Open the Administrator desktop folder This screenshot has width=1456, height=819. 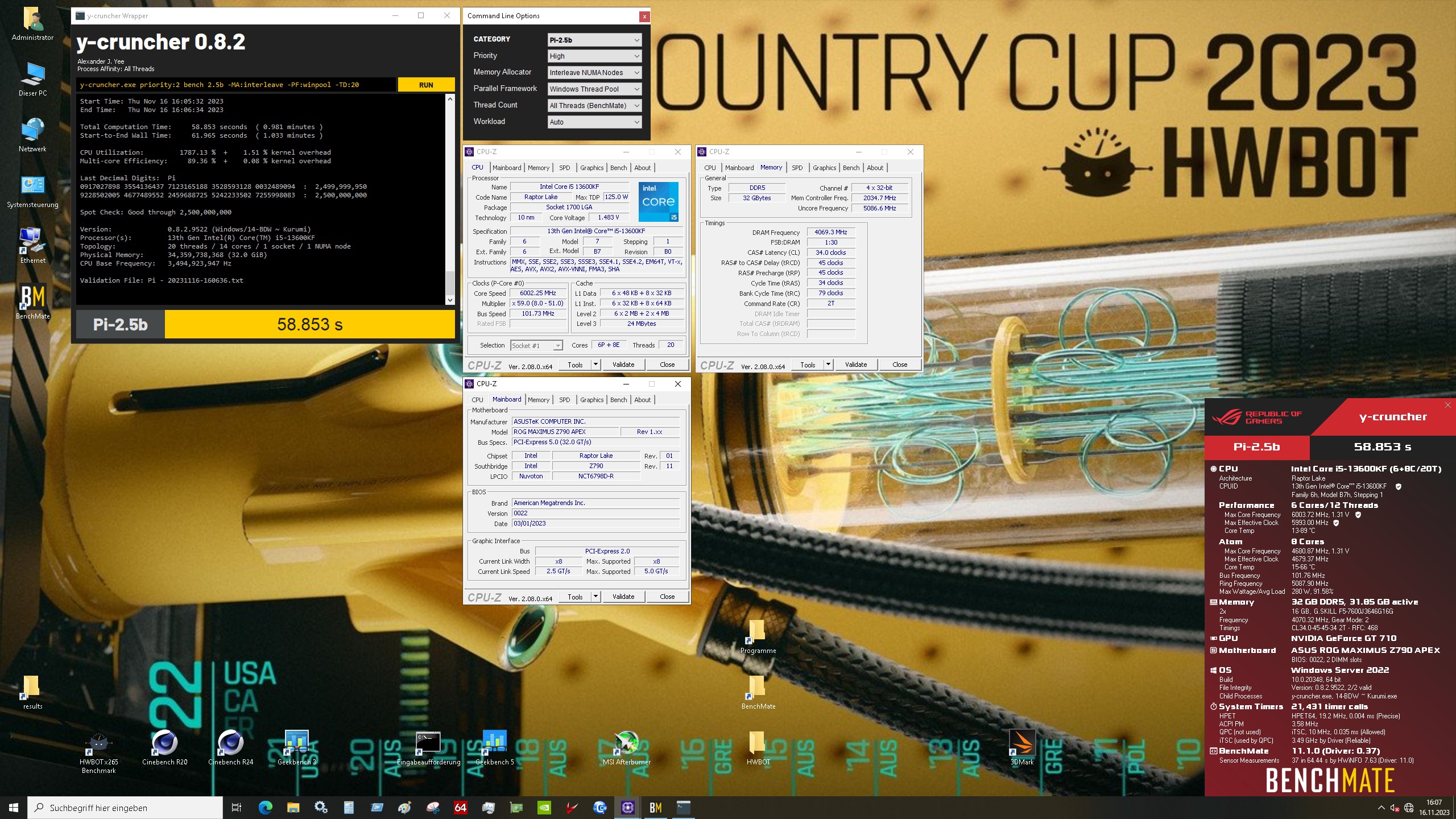point(32,24)
